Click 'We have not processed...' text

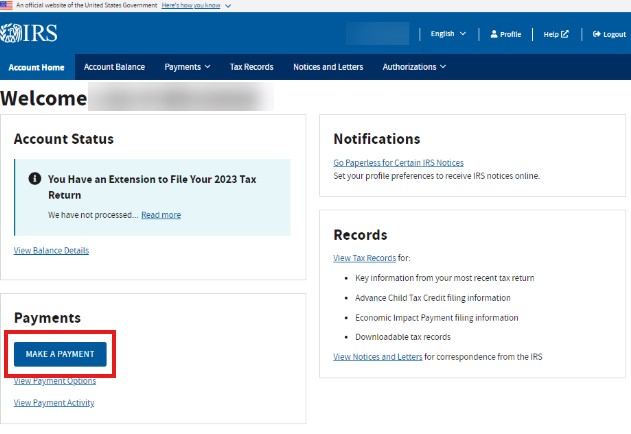tap(93, 215)
